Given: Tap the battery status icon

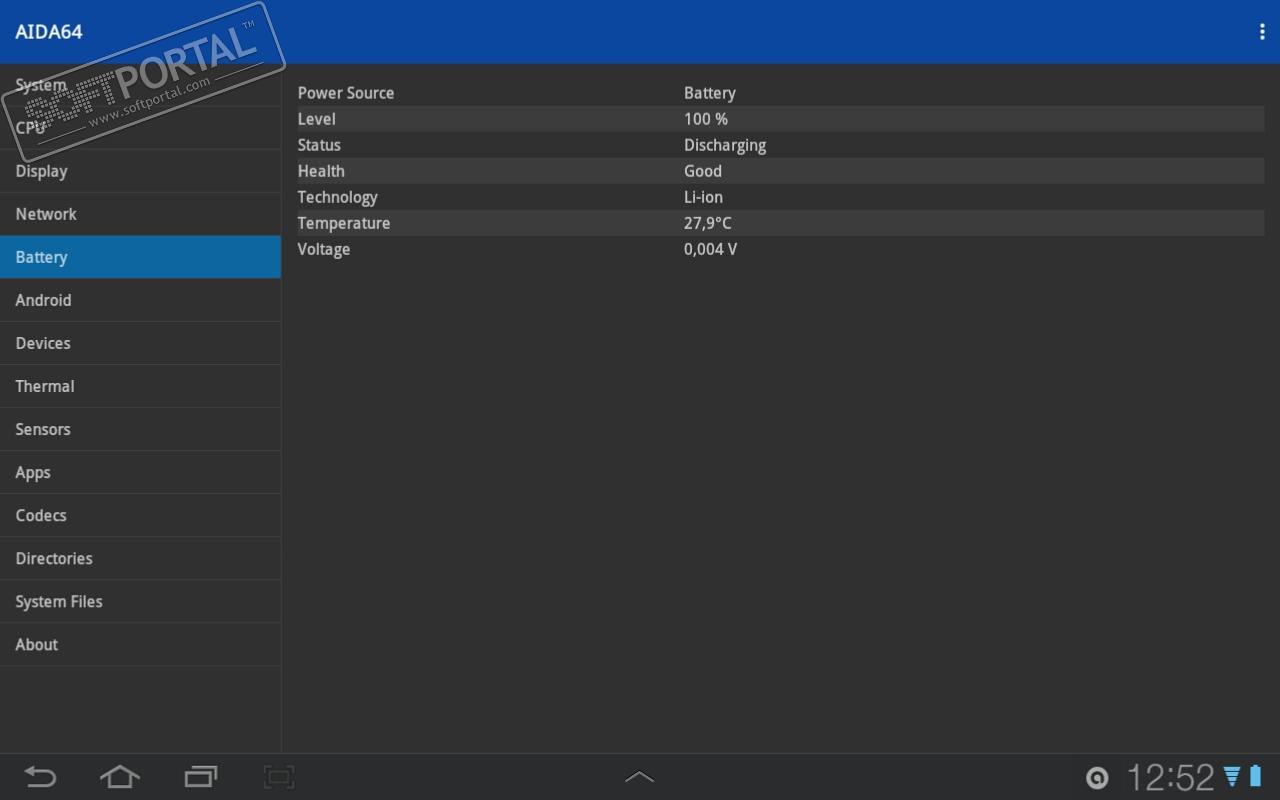Looking at the screenshot, I should pos(1255,776).
